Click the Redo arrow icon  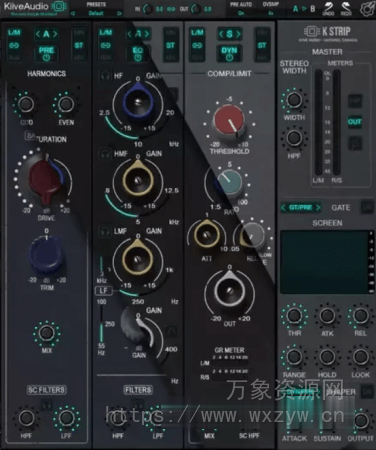pos(346,8)
